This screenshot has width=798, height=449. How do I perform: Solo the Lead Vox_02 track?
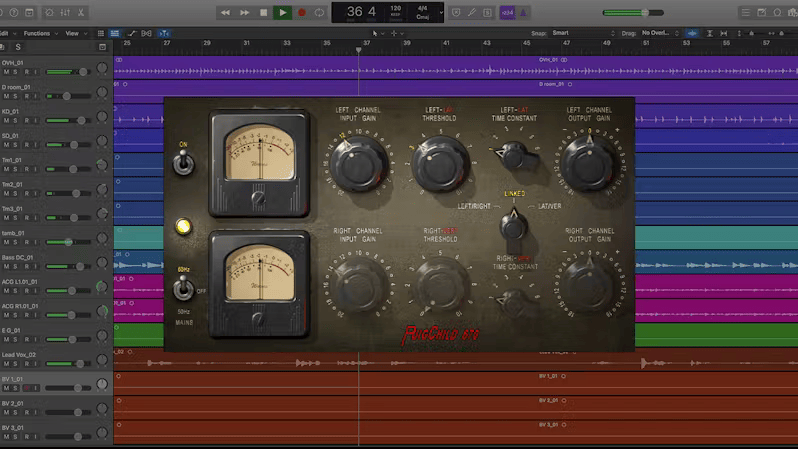15,364
